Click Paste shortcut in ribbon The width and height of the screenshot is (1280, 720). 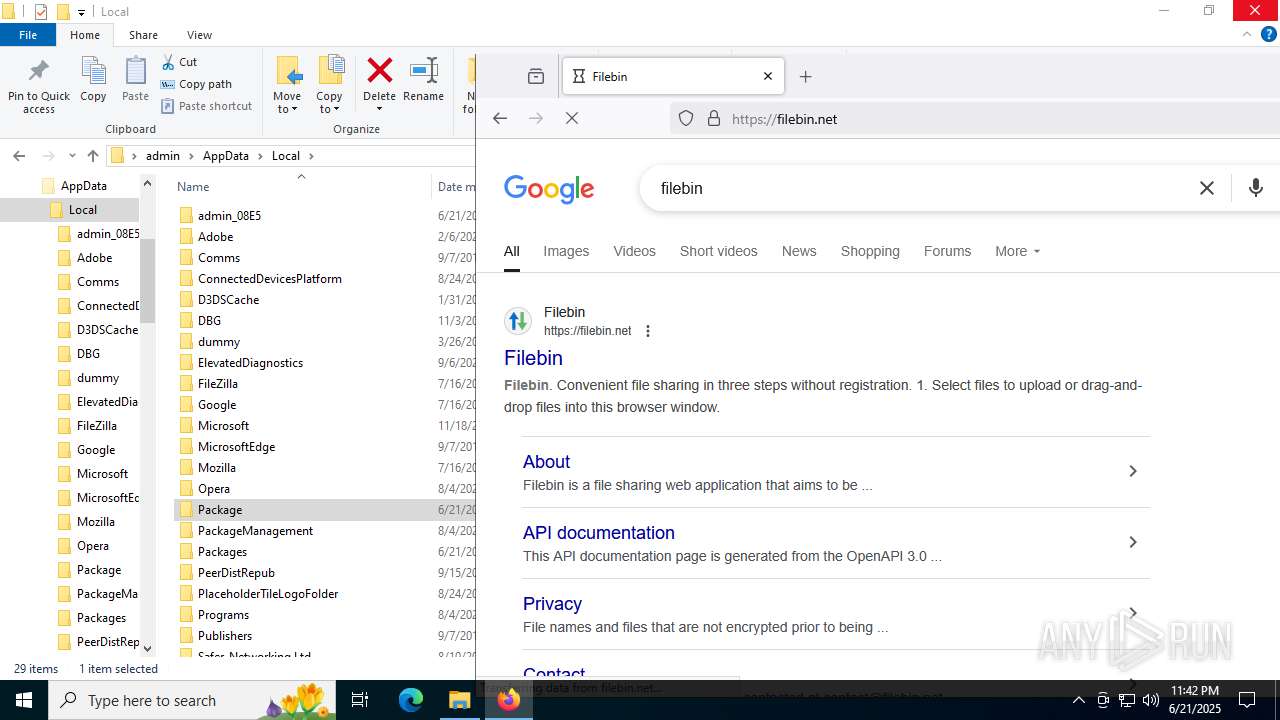[x=206, y=106]
